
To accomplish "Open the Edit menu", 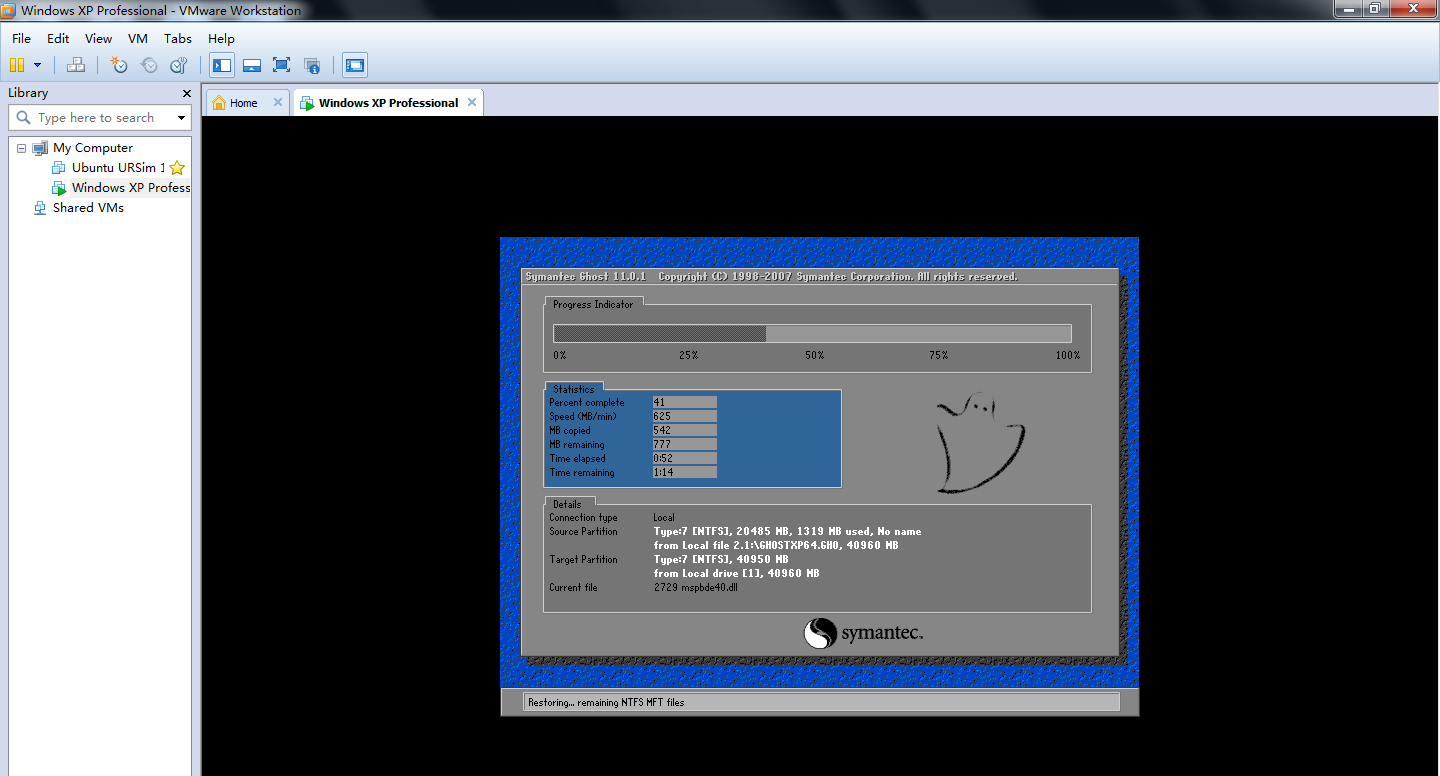I will tap(58, 38).
